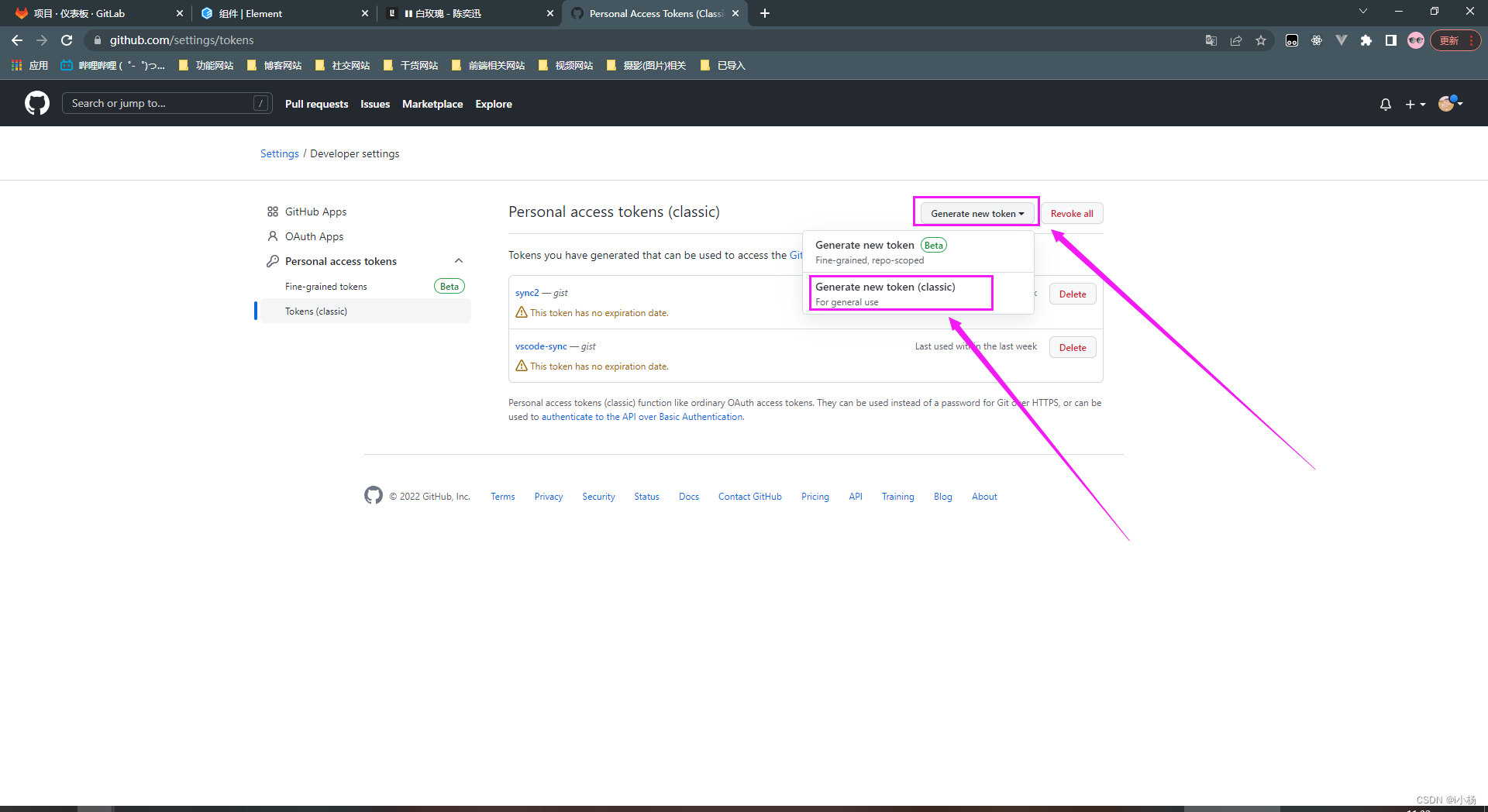Screen dimensions: 1488x812
Task: Reload the page with refresh icon
Action: (x=67, y=40)
